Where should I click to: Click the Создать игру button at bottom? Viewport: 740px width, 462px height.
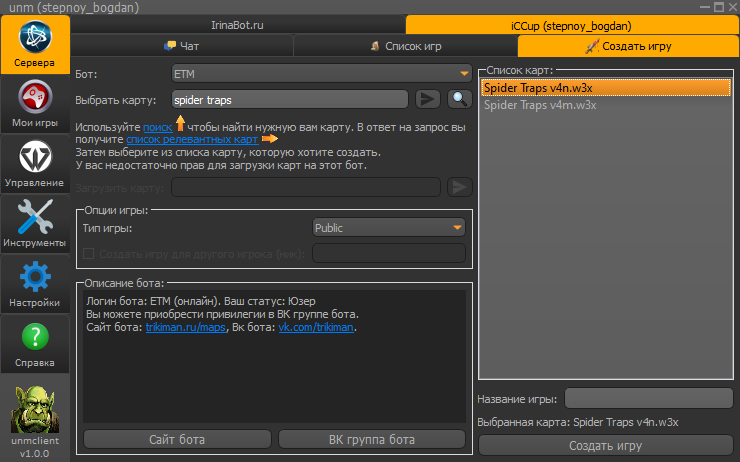coord(605,445)
